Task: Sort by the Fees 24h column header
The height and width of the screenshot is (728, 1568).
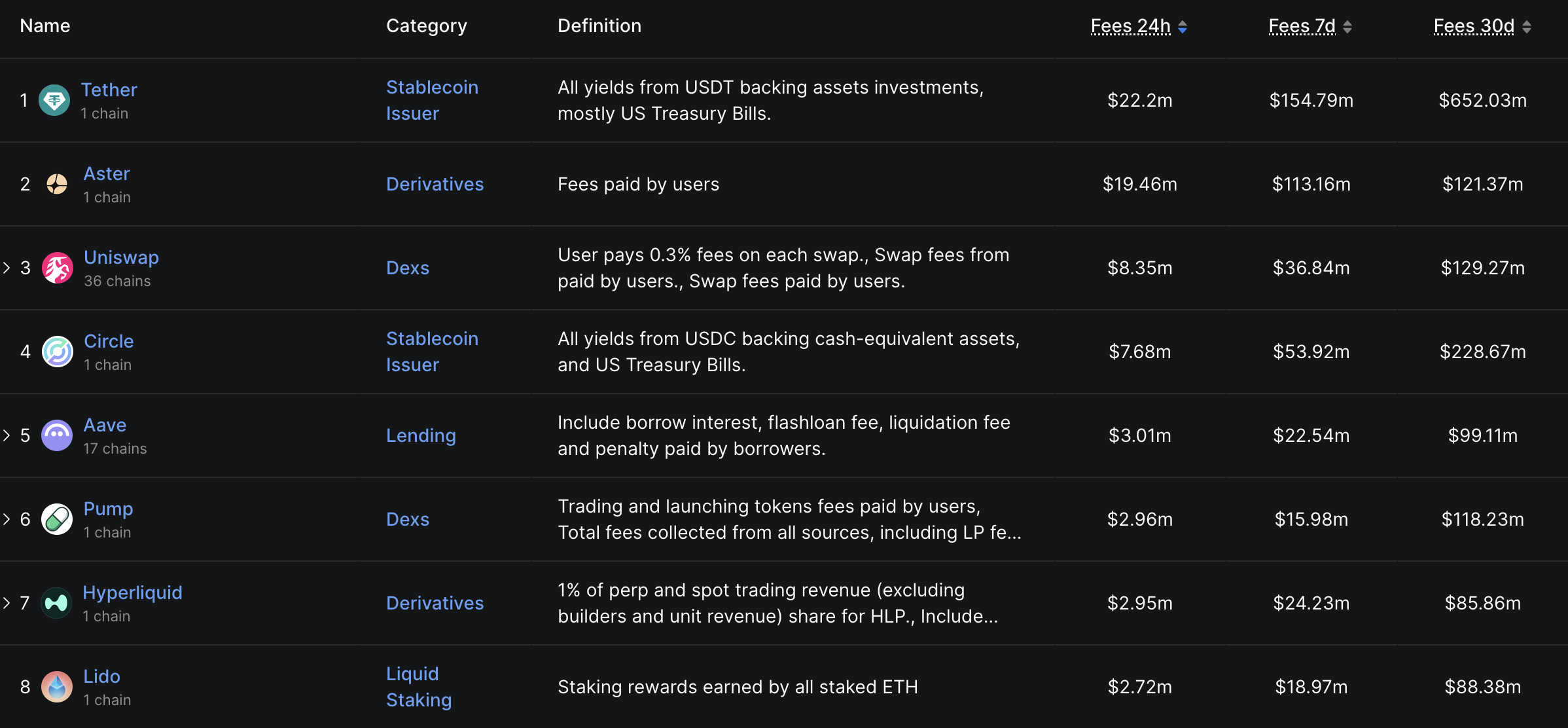Action: [x=1131, y=26]
